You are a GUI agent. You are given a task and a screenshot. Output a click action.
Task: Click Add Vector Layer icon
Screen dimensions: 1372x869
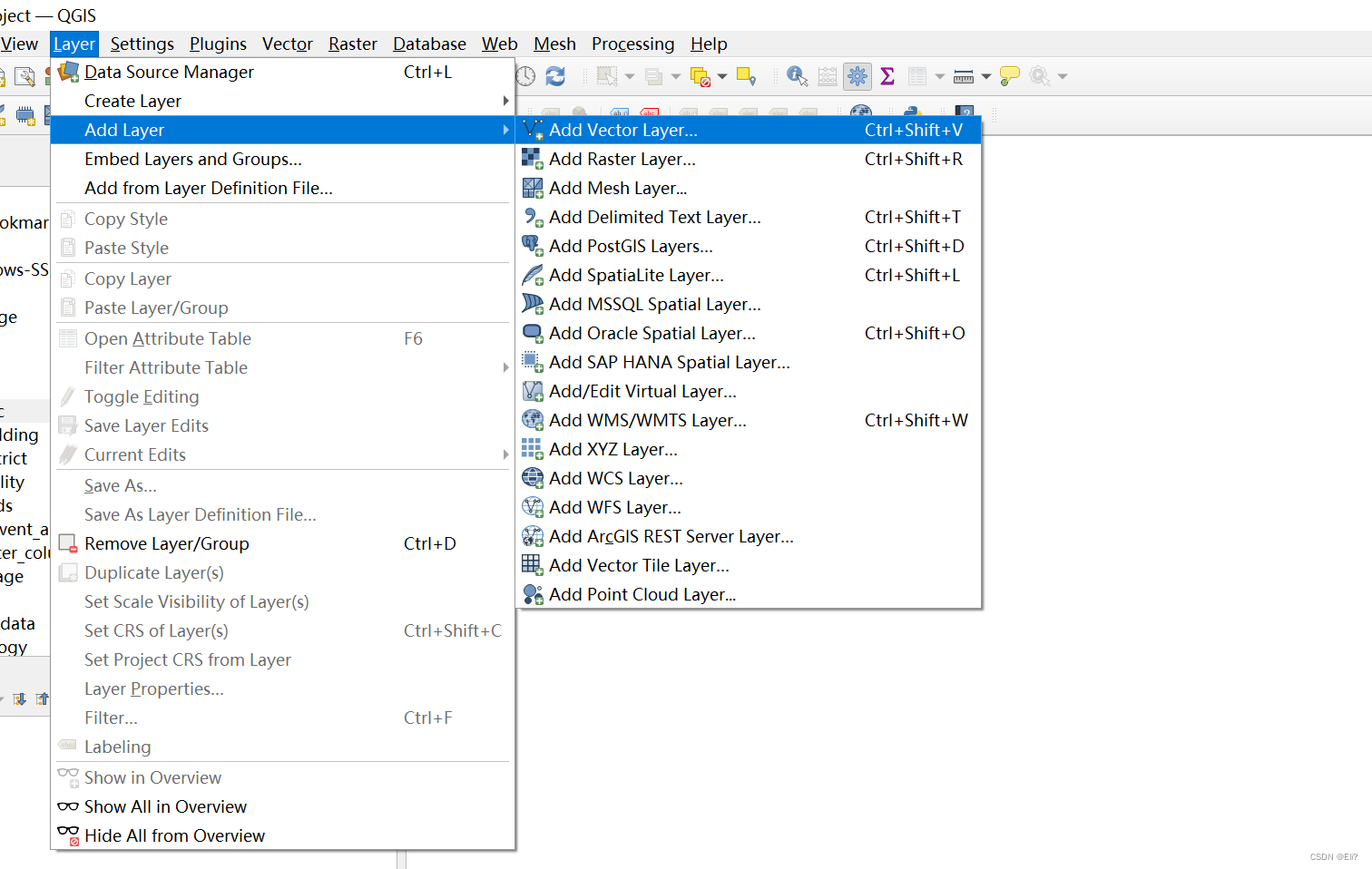[x=533, y=130]
